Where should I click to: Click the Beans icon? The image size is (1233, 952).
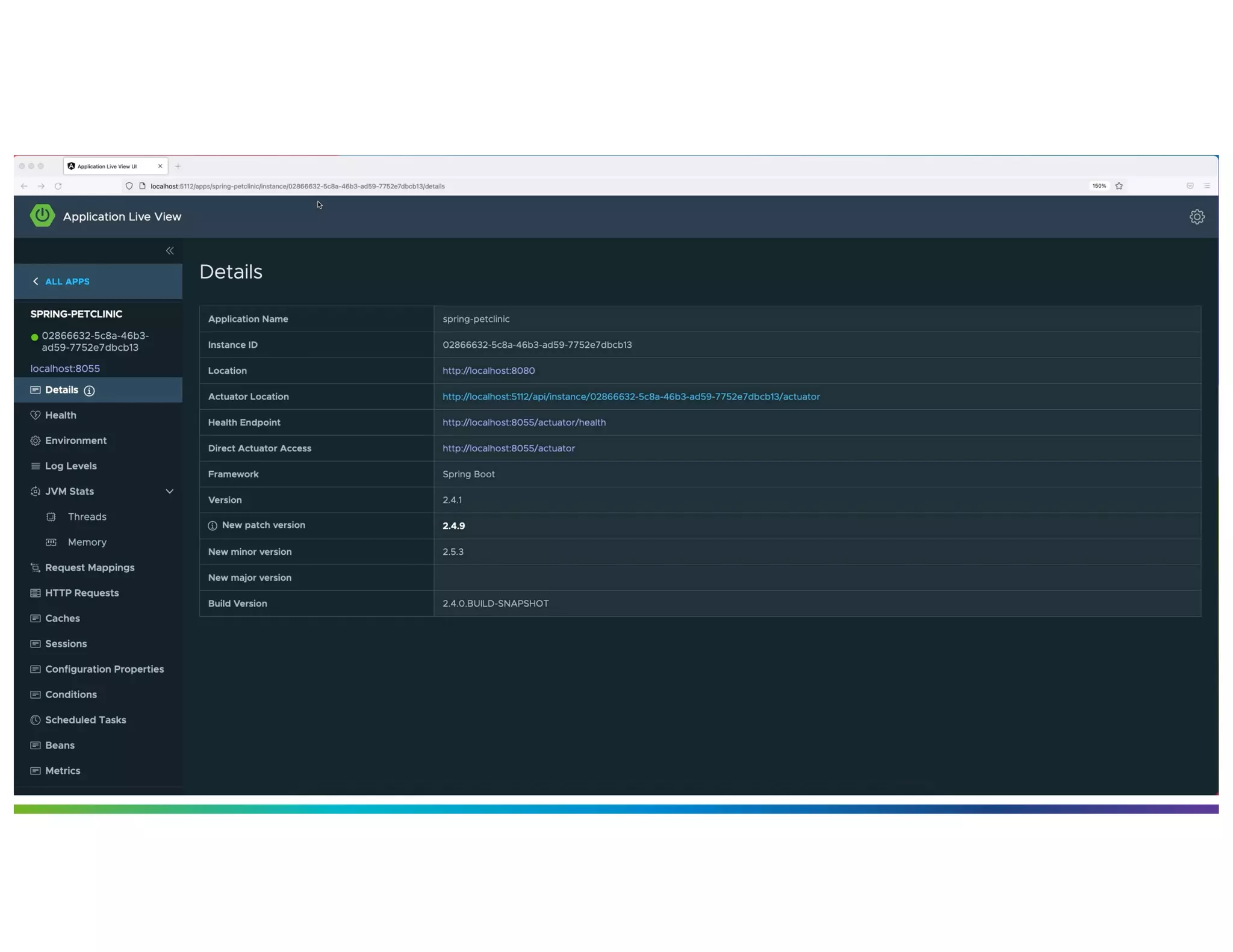coord(36,745)
